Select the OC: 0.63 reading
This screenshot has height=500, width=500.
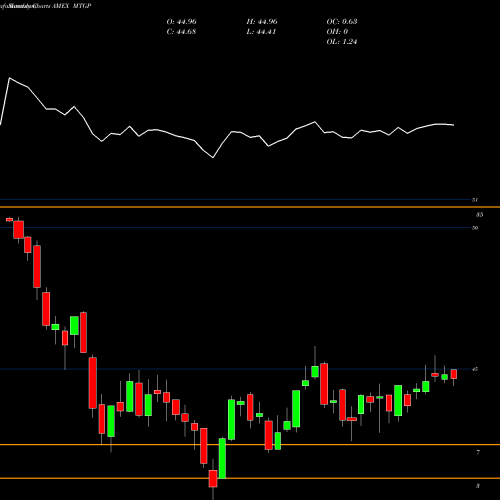(x=342, y=22)
